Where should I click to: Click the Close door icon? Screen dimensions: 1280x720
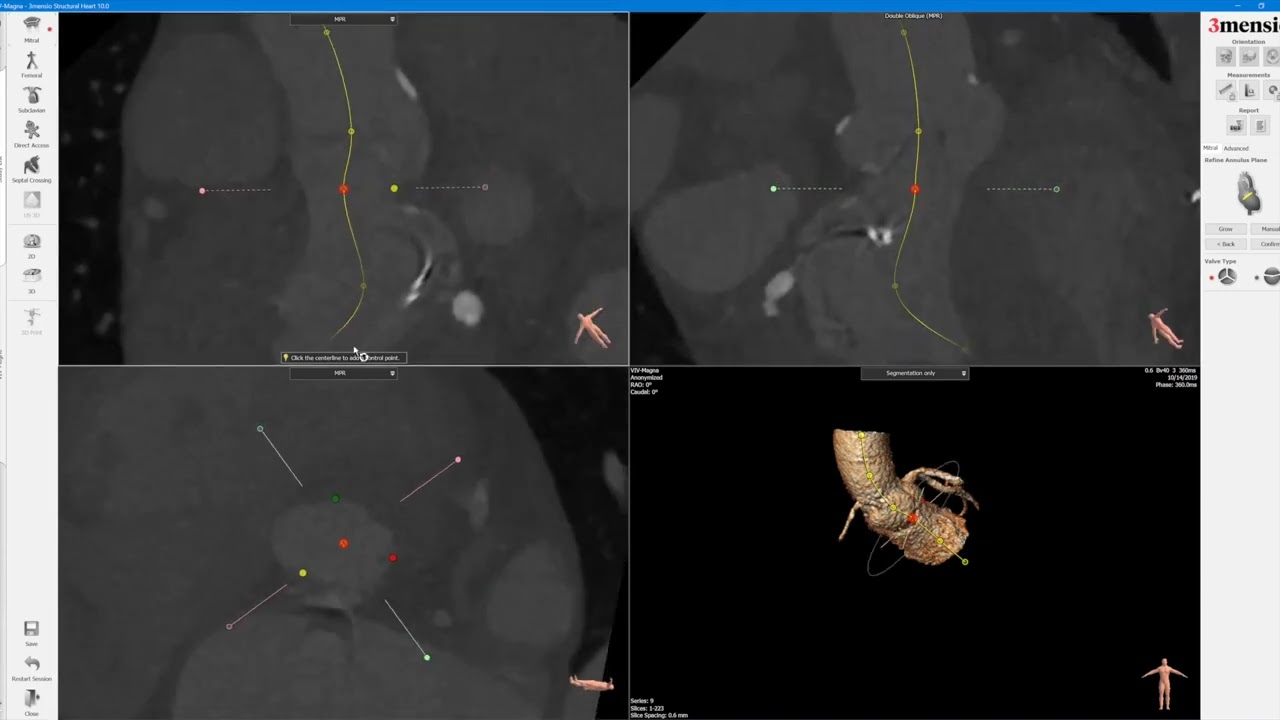31,698
